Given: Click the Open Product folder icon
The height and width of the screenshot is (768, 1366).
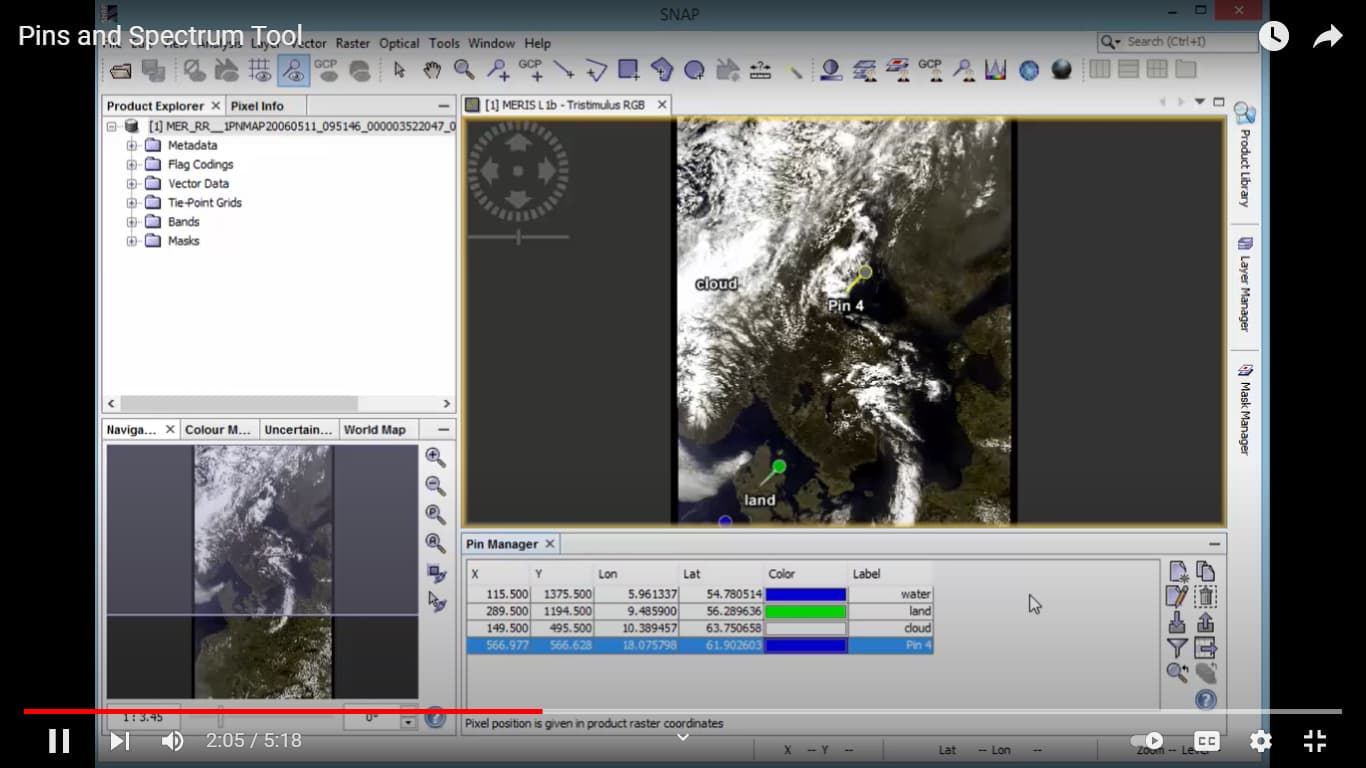Looking at the screenshot, I should click(x=121, y=70).
